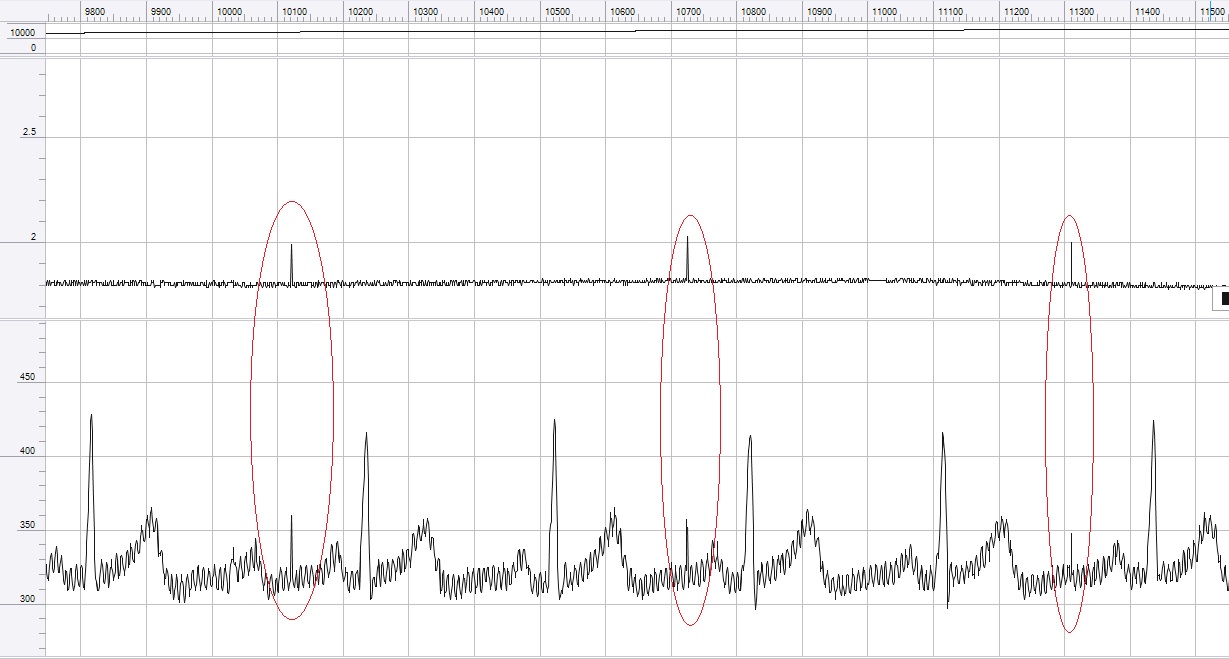This screenshot has width=1229, height=659.
Task: Click the 9900 mark on the time ruler
Action: coord(161,11)
